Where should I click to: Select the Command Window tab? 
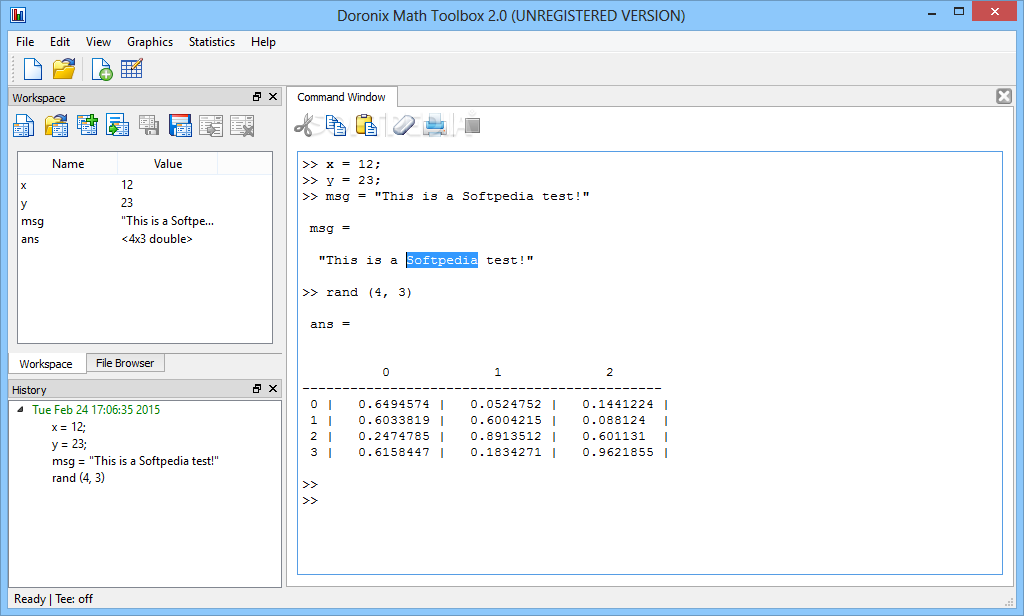coord(342,97)
